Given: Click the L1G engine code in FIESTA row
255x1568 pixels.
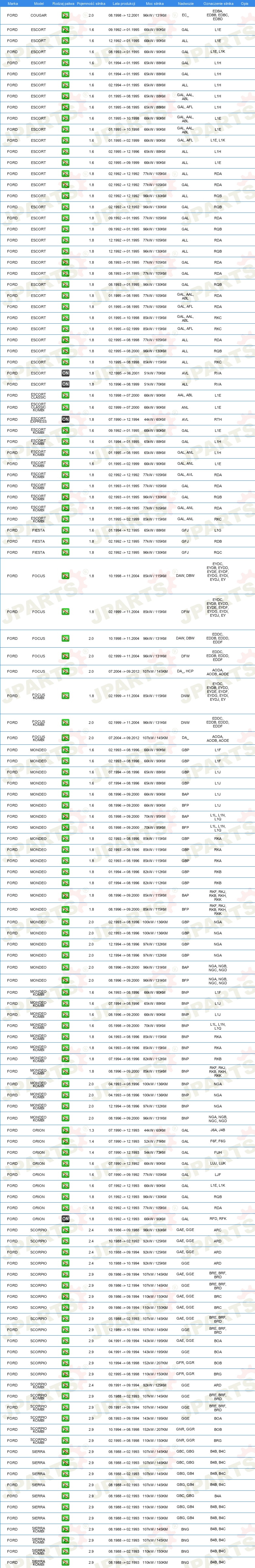Looking at the screenshot, I should click(x=218, y=530).
